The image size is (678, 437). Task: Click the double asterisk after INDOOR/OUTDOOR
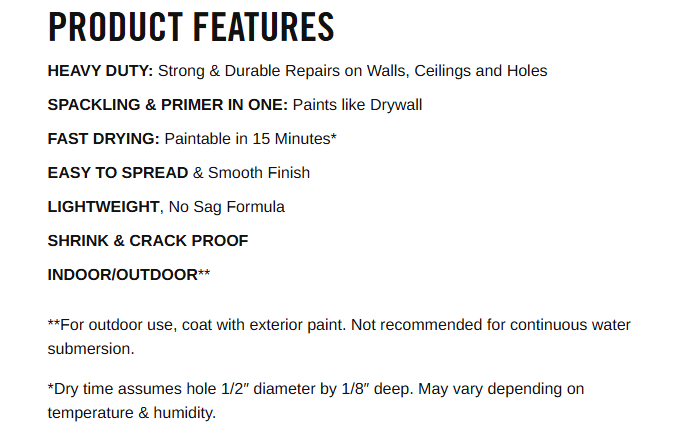coord(204,272)
